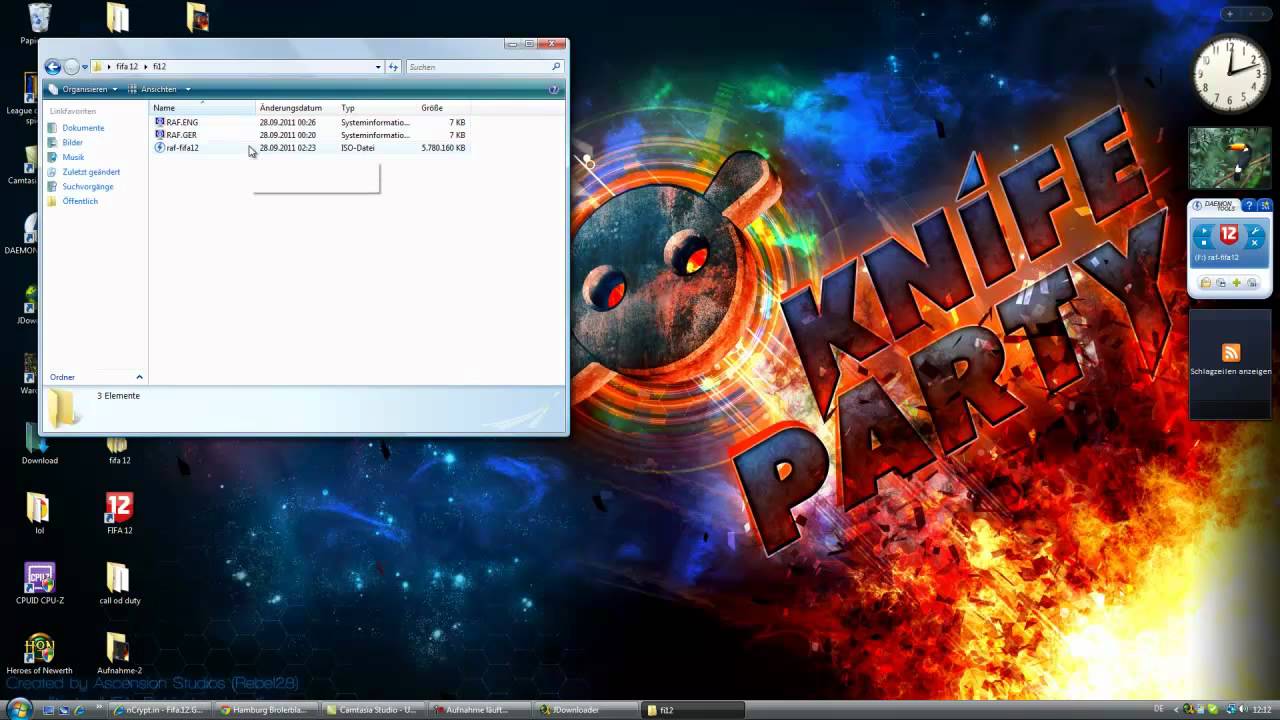Open the Ansichten views menu
The image size is (1280, 720).
coord(159,89)
